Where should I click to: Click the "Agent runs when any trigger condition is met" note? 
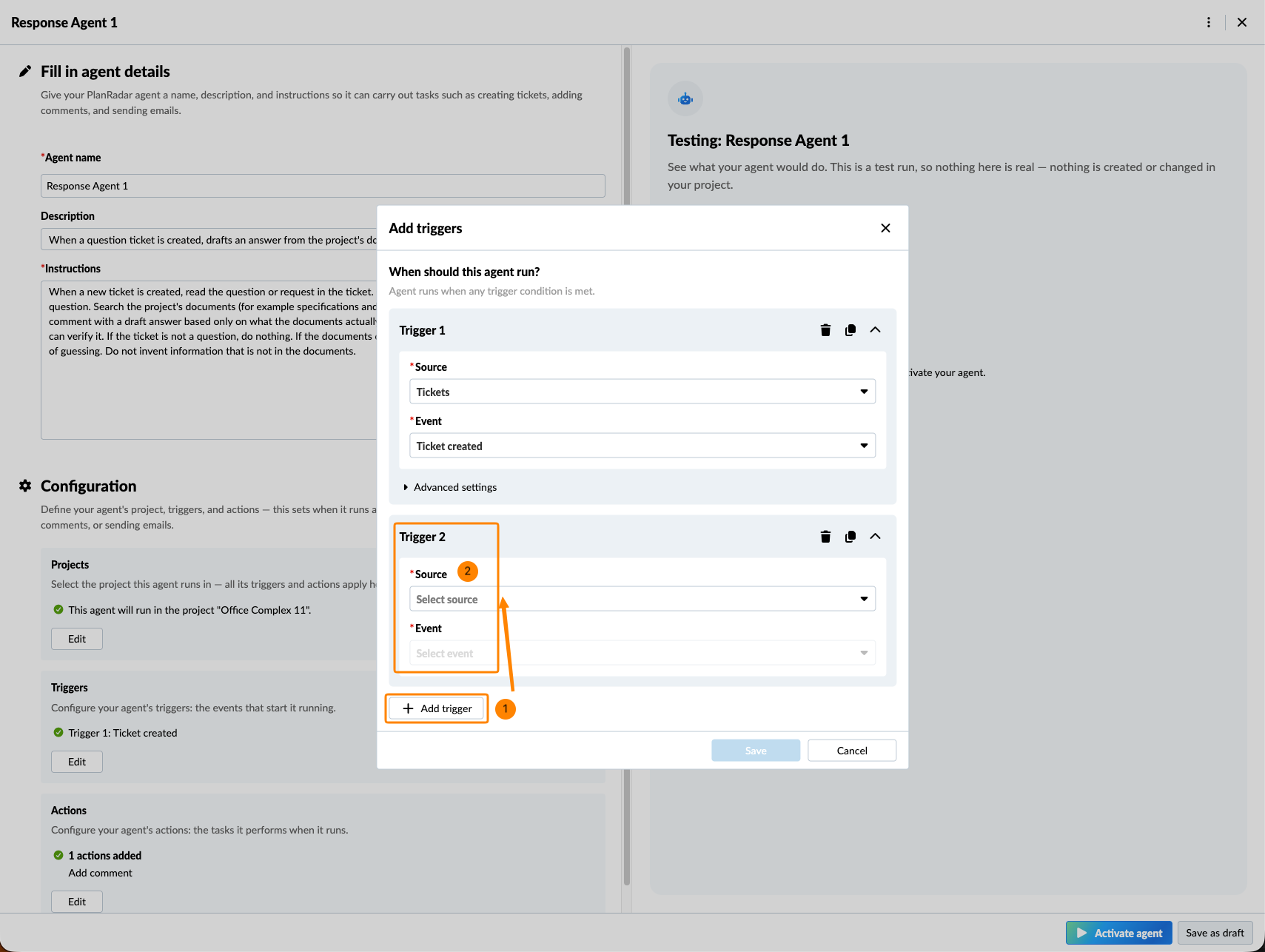click(492, 291)
